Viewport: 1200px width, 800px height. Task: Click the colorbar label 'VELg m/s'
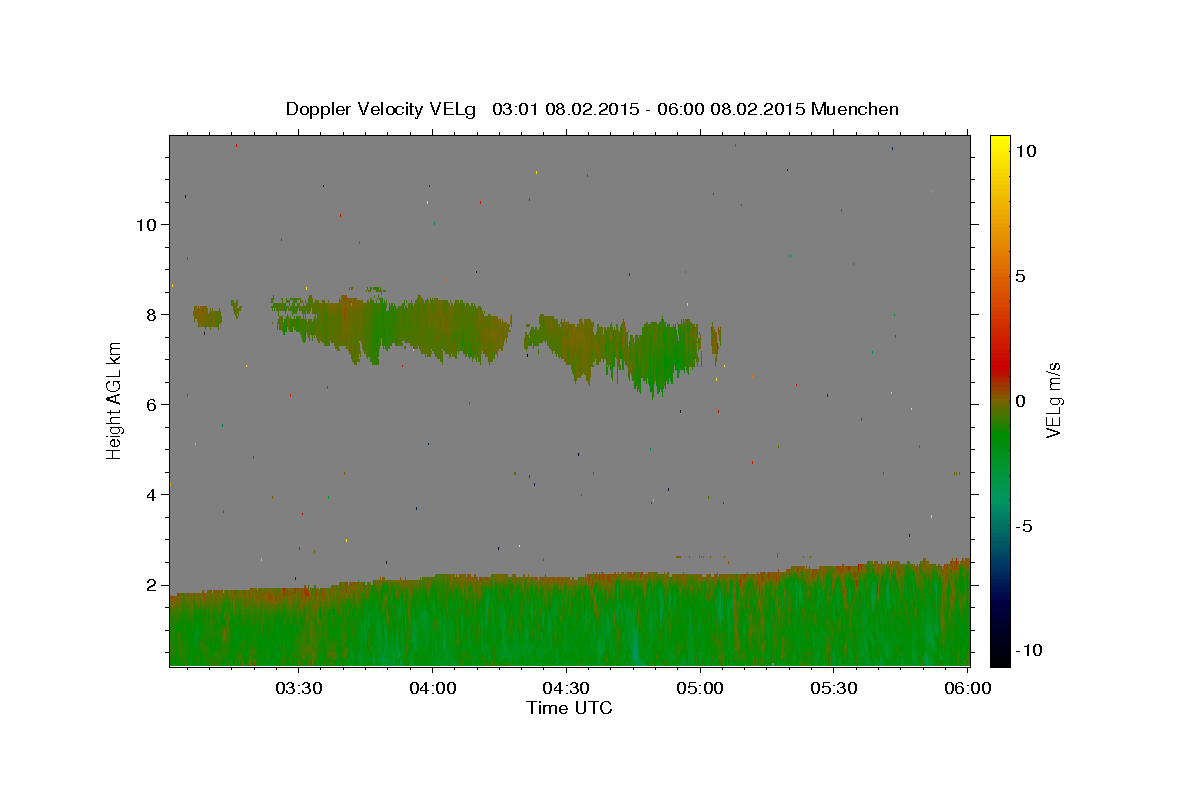[x=1053, y=400]
